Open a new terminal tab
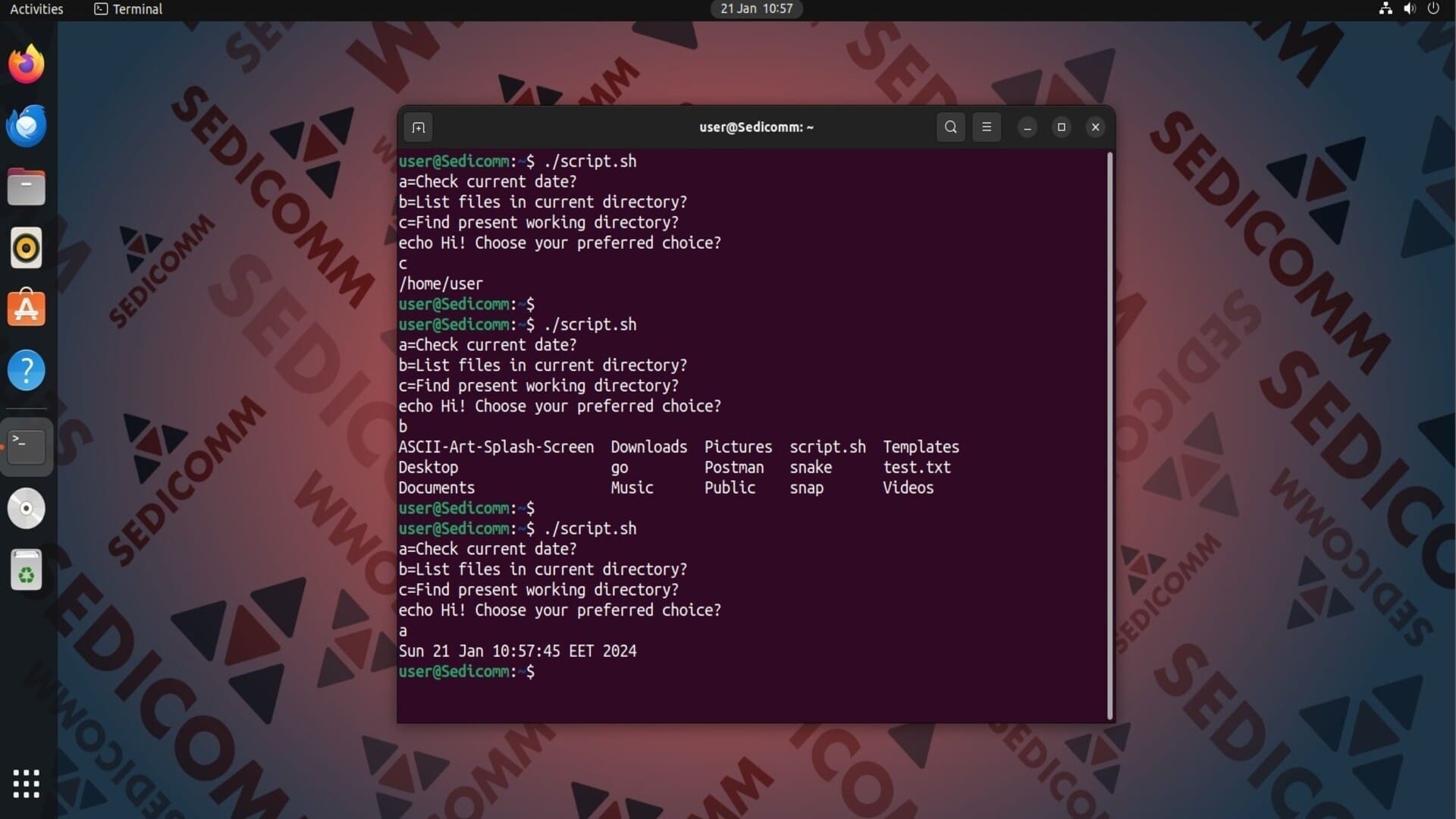 coord(418,127)
